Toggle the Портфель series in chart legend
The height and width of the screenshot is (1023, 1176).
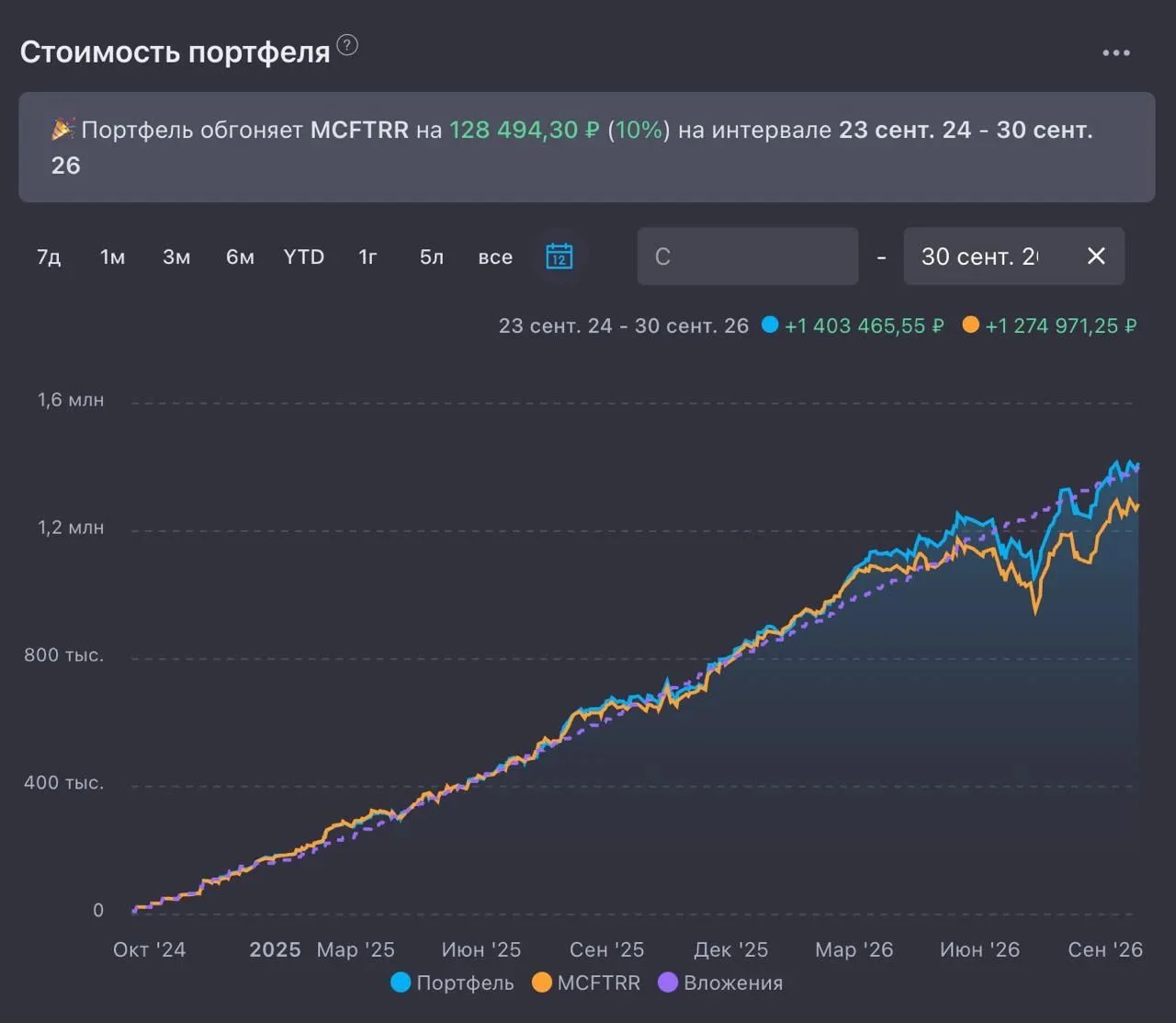click(x=452, y=983)
